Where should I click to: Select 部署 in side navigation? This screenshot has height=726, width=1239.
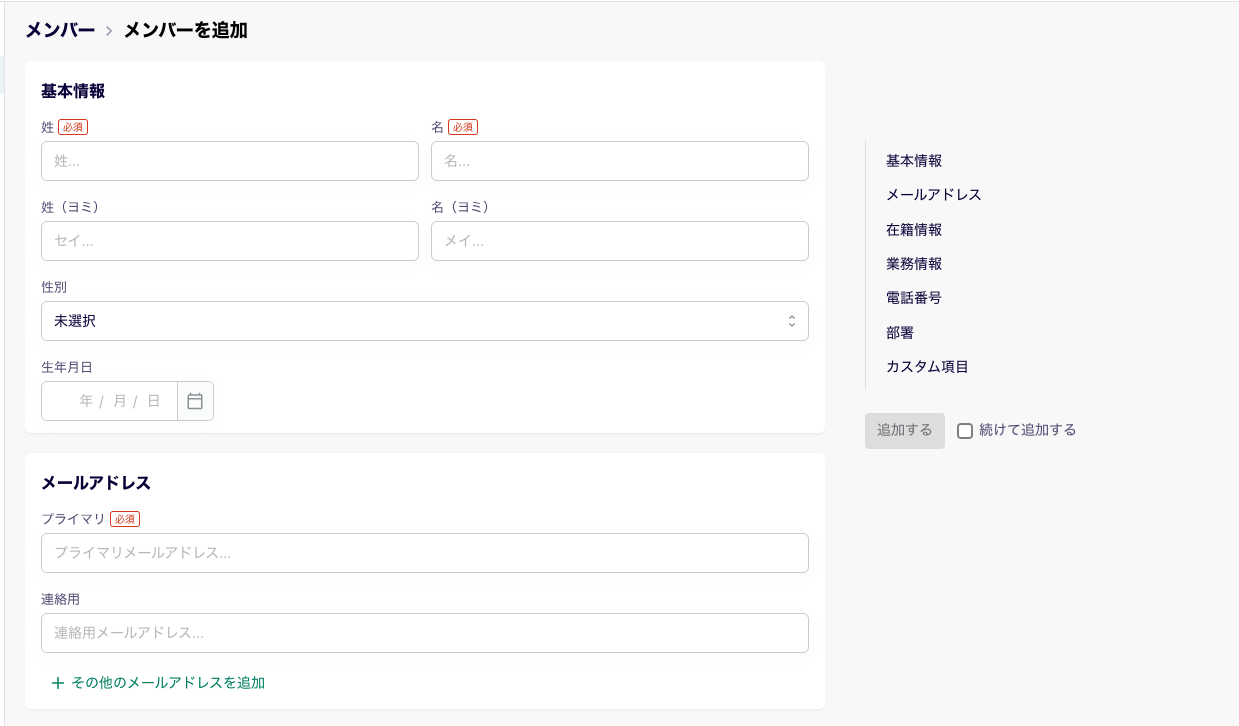tap(900, 333)
